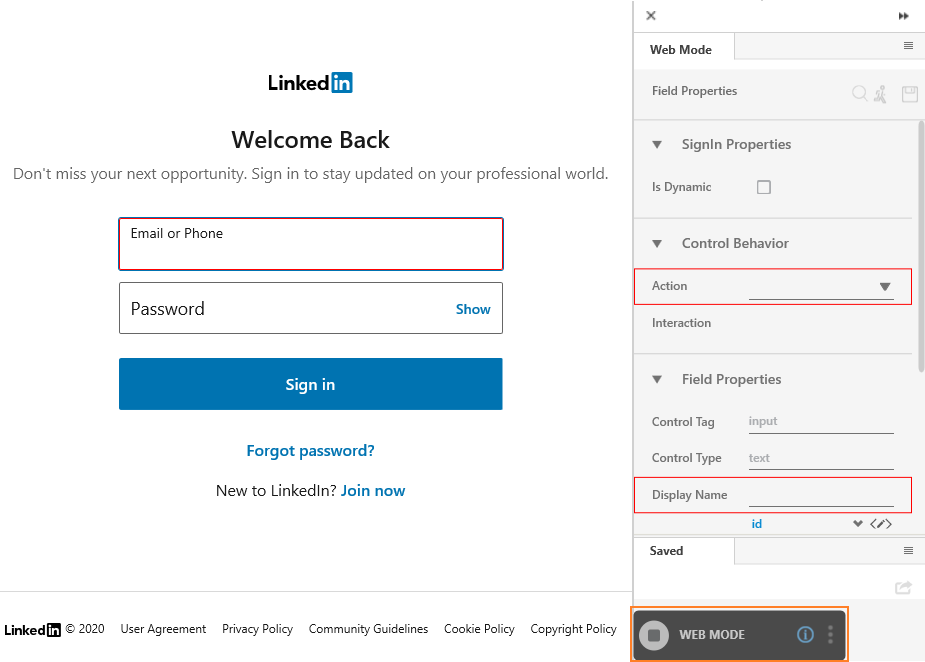This screenshot has width=925, height=662.
Task: Click the export share icon in Saved panel
Action: click(x=903, y=587)
